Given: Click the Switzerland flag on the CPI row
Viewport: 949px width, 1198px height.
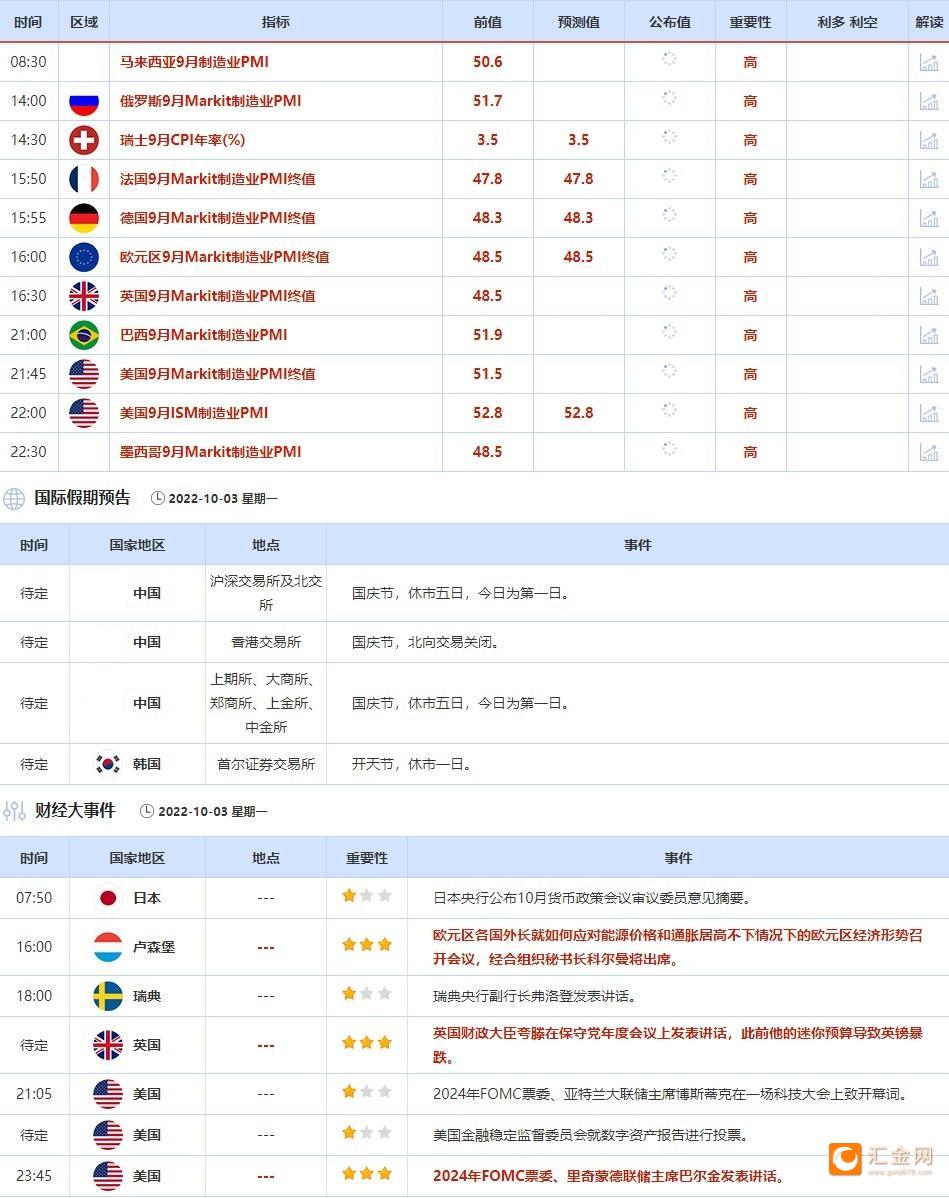Looking at the screenshot, I should point(84,139).
